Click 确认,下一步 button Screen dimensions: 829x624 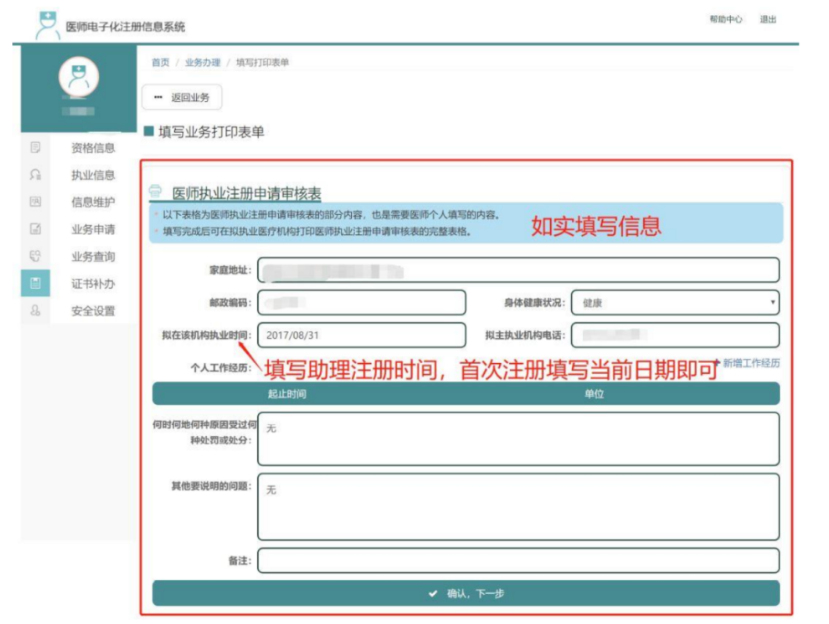[x=466, y=593]
